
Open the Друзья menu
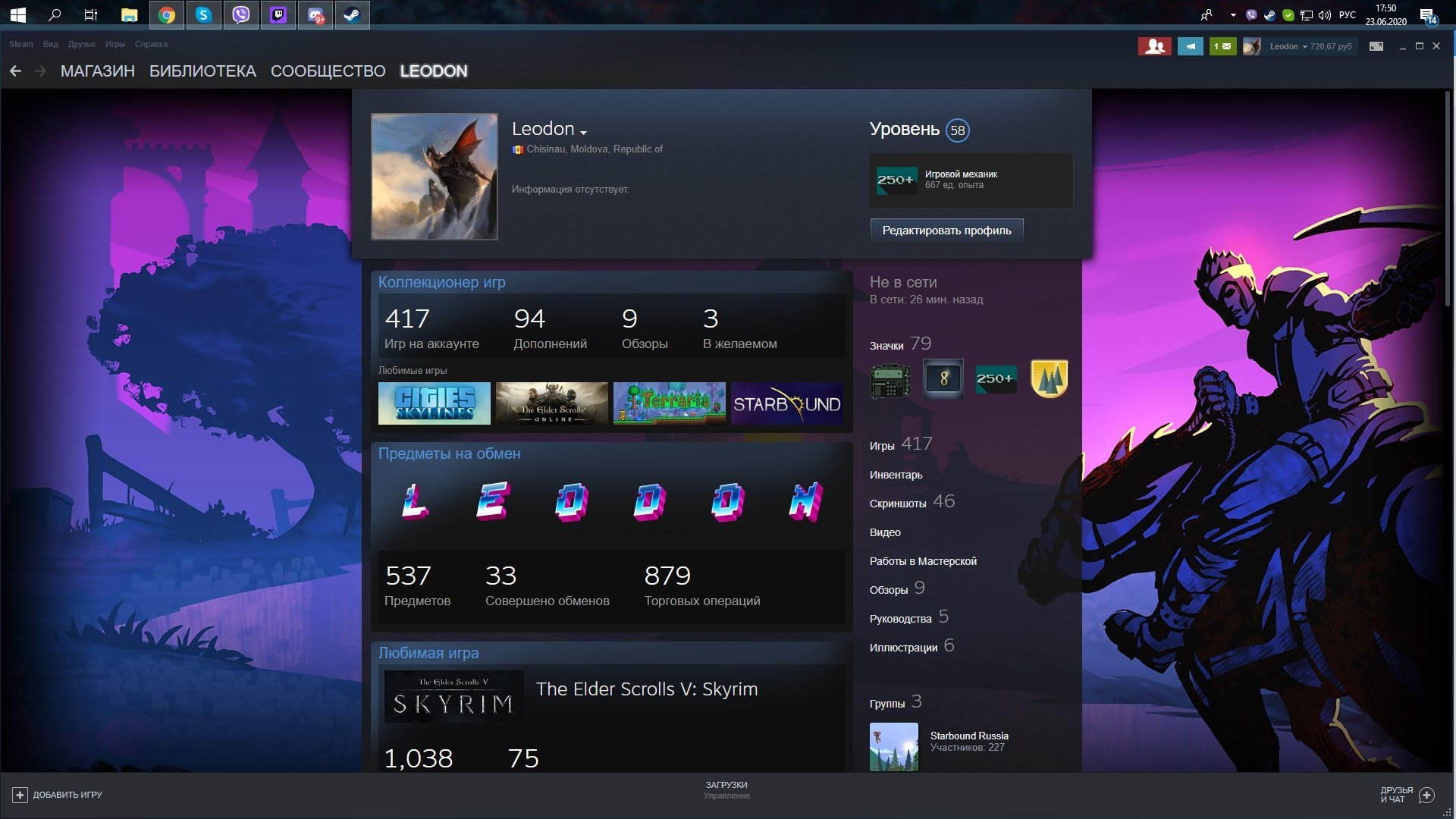[x=81, y=44]
